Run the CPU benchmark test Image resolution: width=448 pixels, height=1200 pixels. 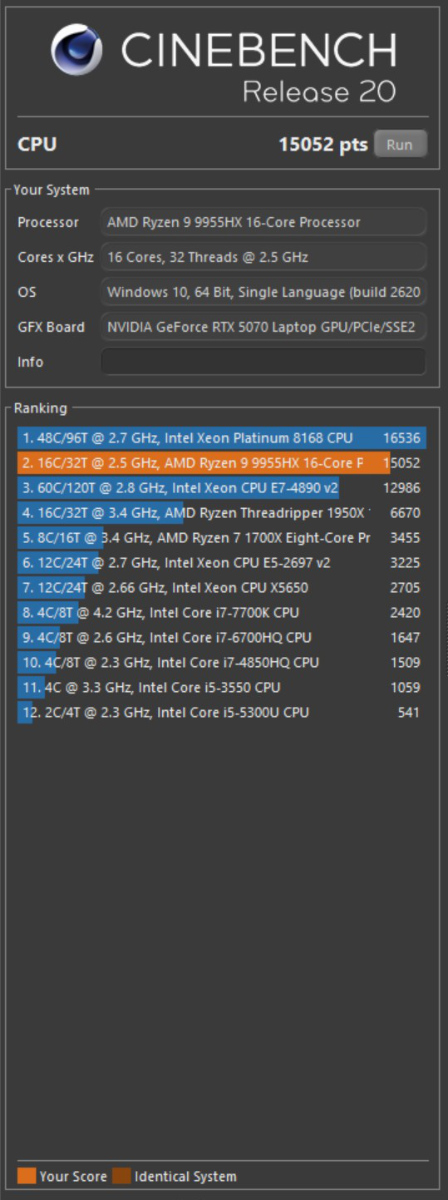coord(400,144)
